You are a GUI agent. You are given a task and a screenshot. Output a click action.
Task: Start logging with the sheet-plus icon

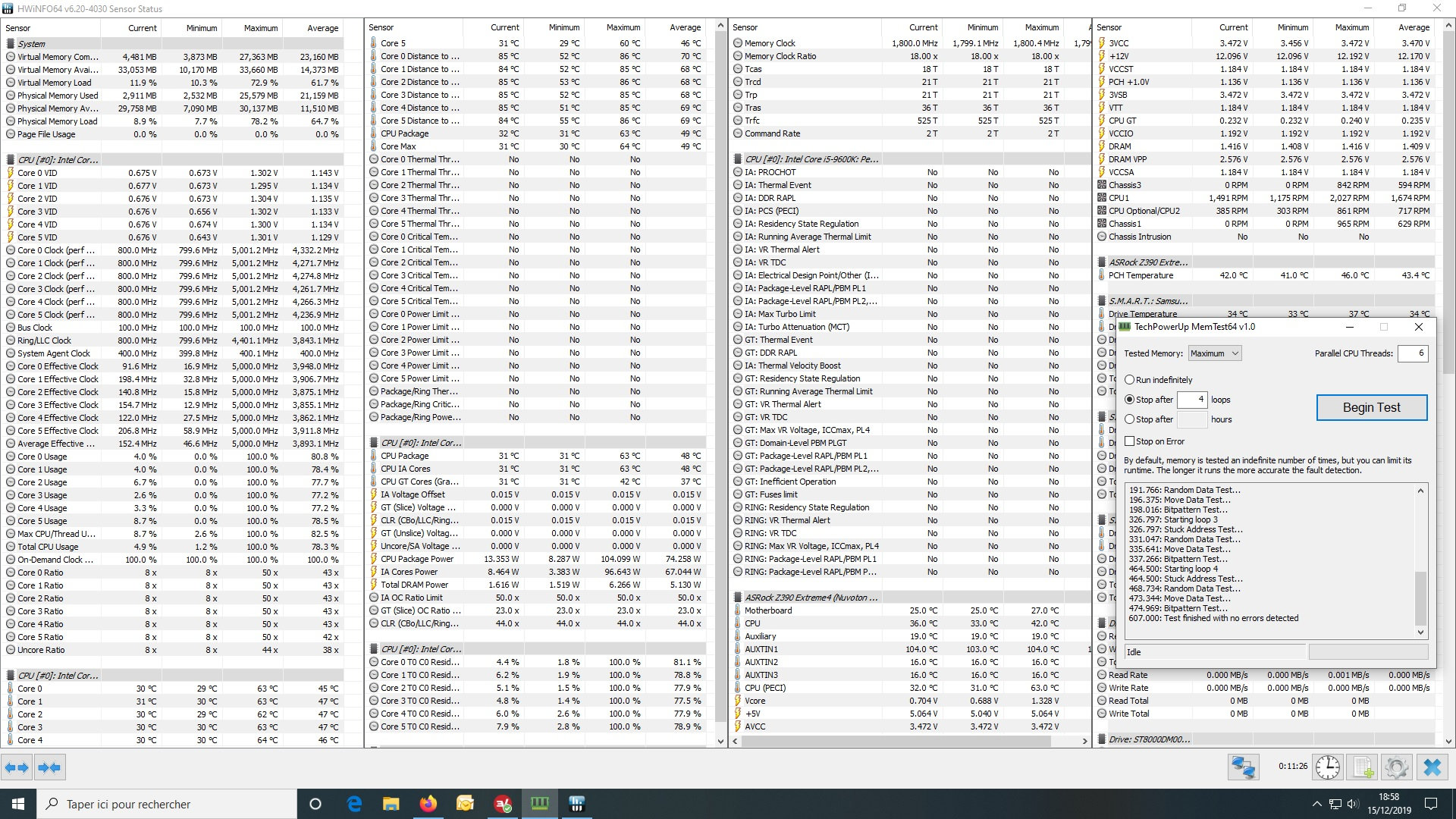pos(1363,767)
